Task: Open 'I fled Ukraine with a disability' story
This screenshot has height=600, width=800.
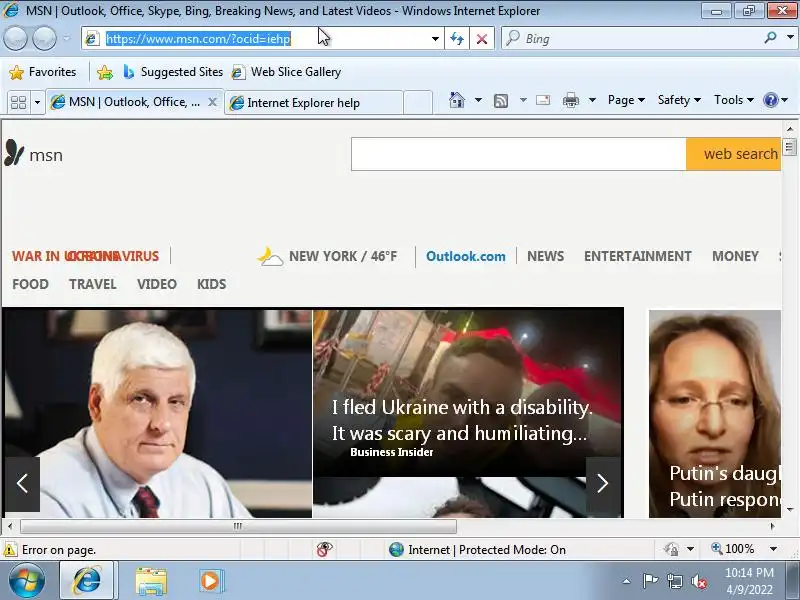Action: click(462, 420)
